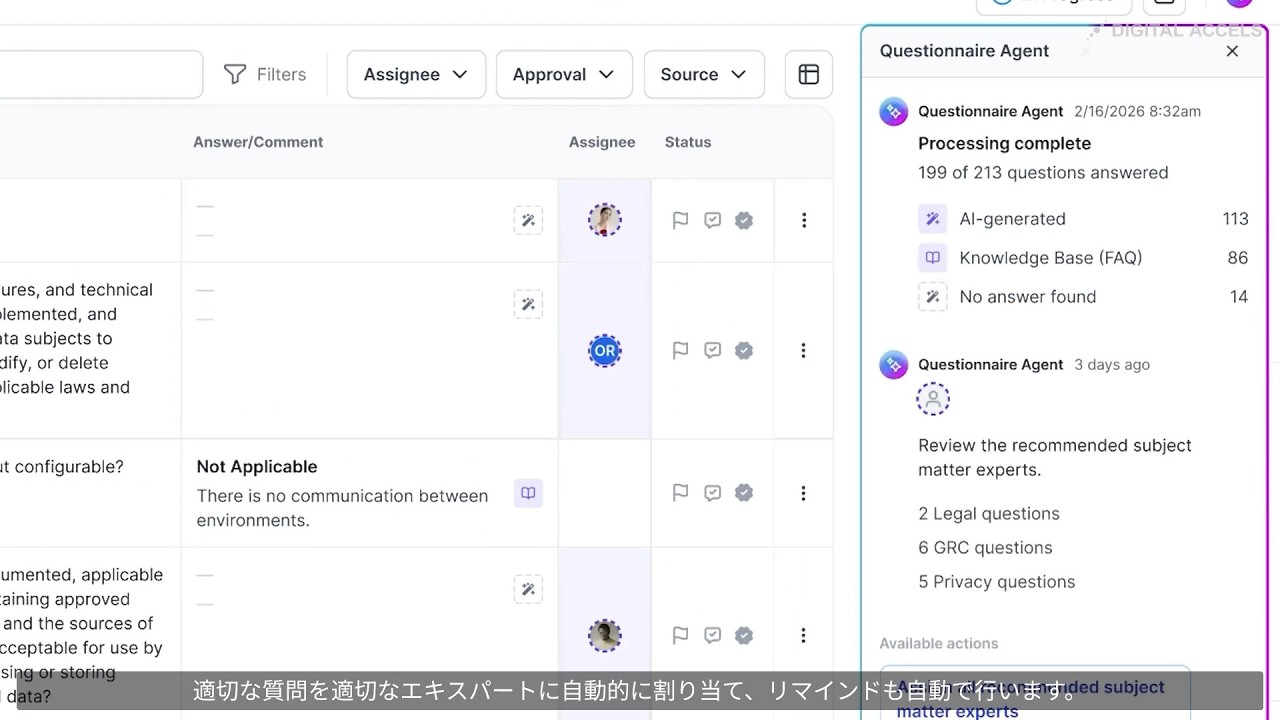Click the No answer found result row
This screenshot has width=1280, height=720.
[x=1083, y=297]
